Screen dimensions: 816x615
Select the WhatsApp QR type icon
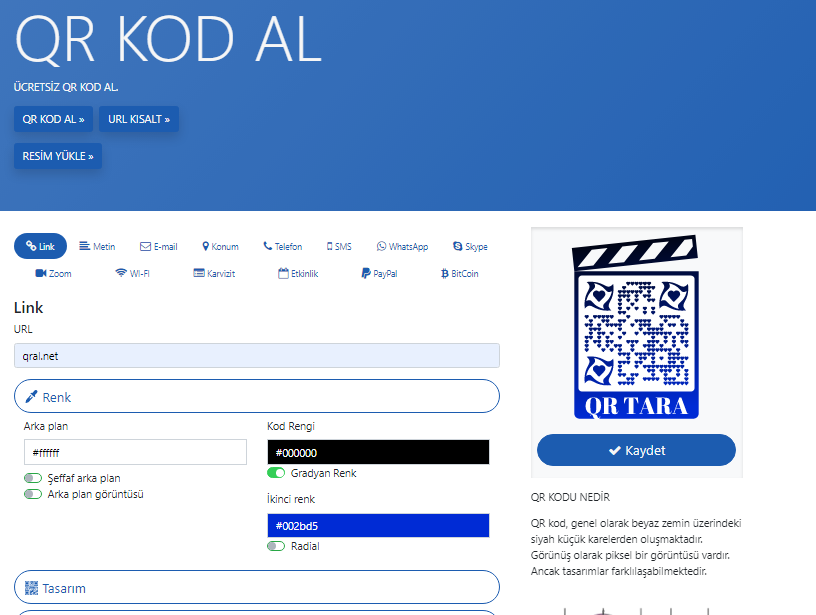(x=381, y=247)
